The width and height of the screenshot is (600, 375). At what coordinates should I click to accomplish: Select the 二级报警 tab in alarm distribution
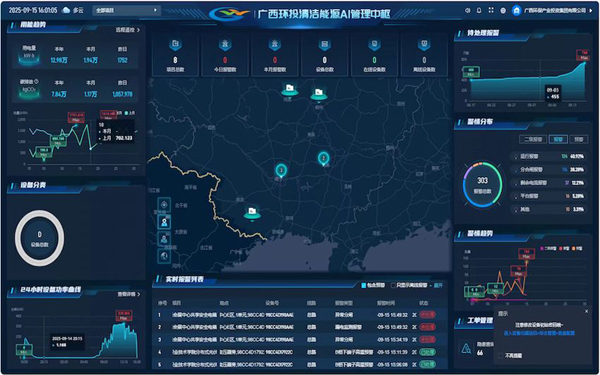point(533,139)
